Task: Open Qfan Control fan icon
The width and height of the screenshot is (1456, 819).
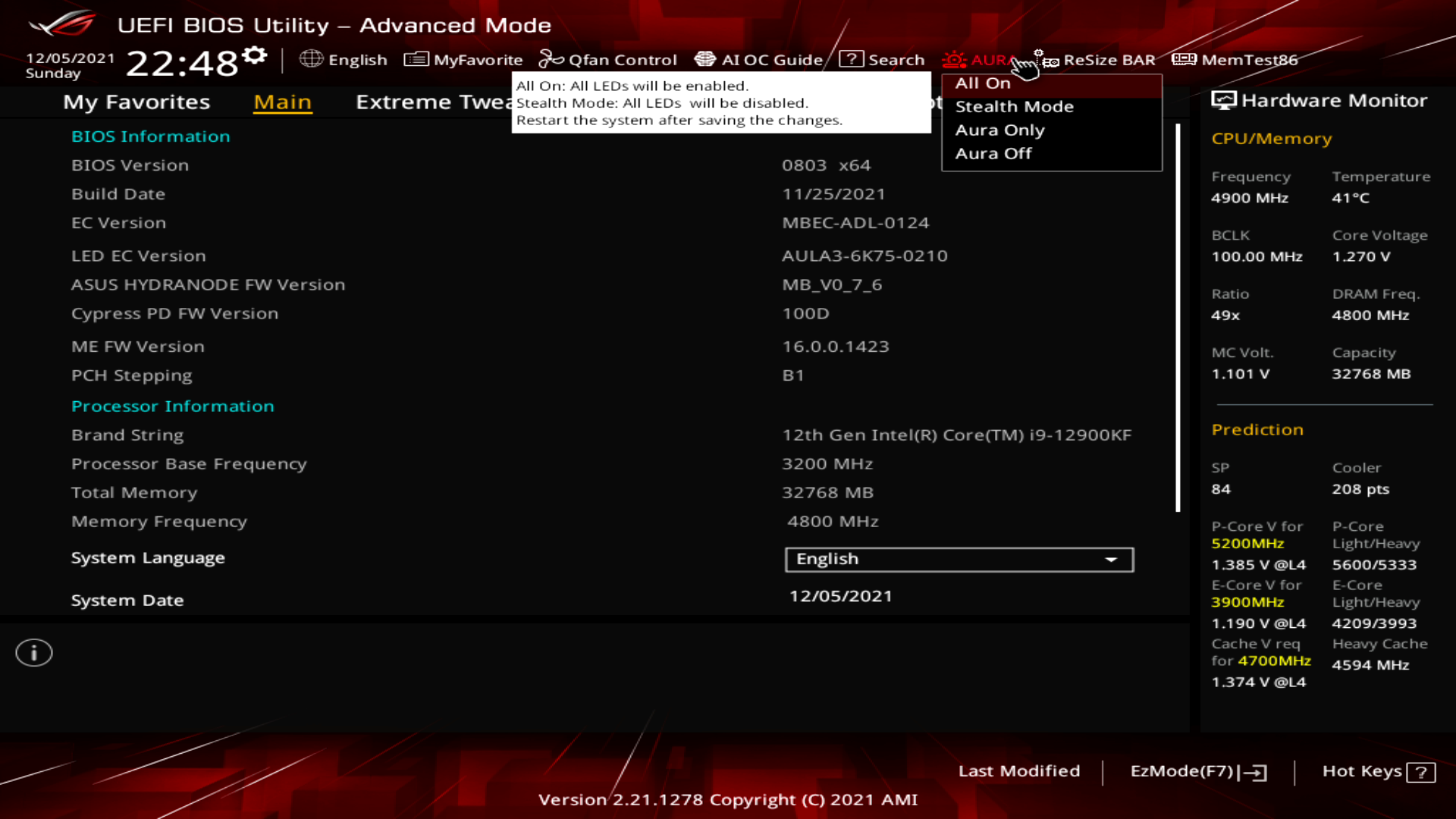Action: point(551,59)
